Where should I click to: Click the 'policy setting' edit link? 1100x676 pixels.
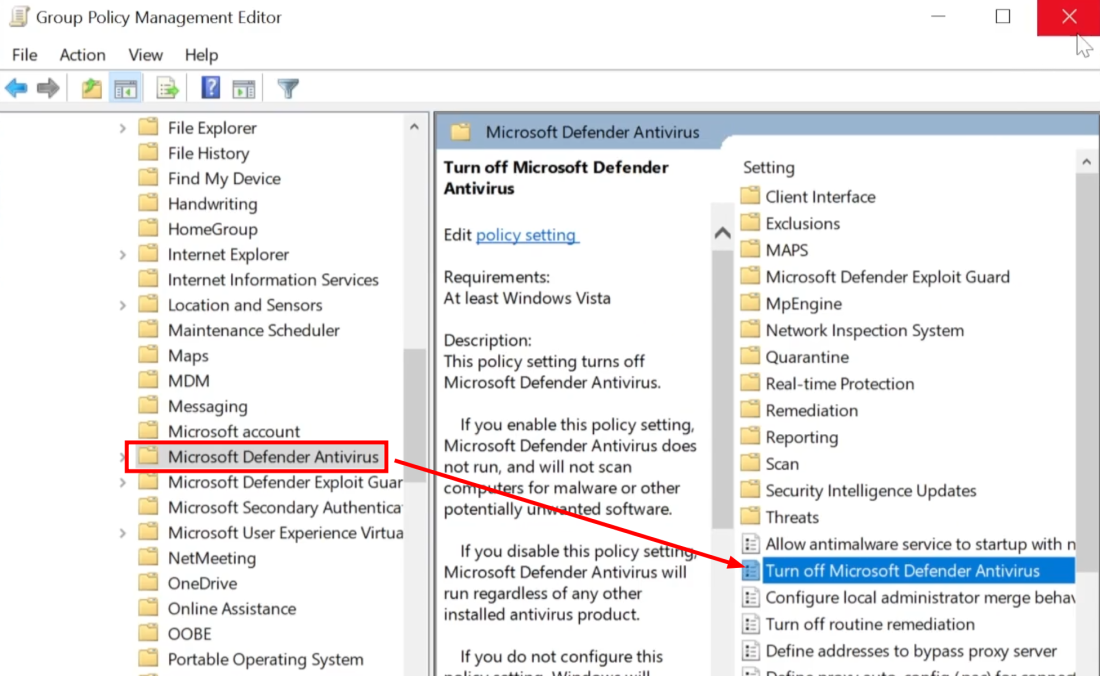click(x=526, y=235)
